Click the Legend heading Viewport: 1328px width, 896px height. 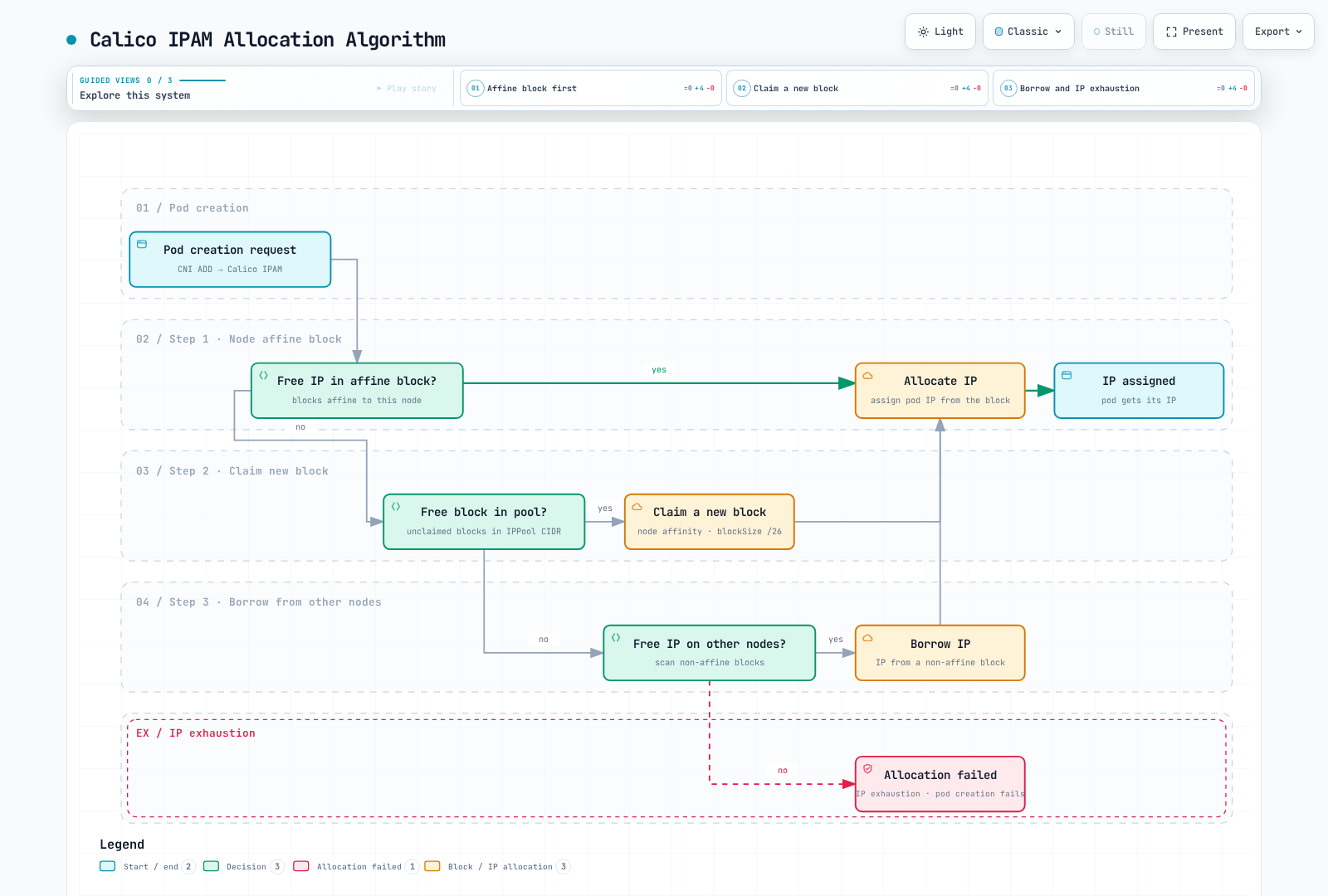click(x=122, y=845)
